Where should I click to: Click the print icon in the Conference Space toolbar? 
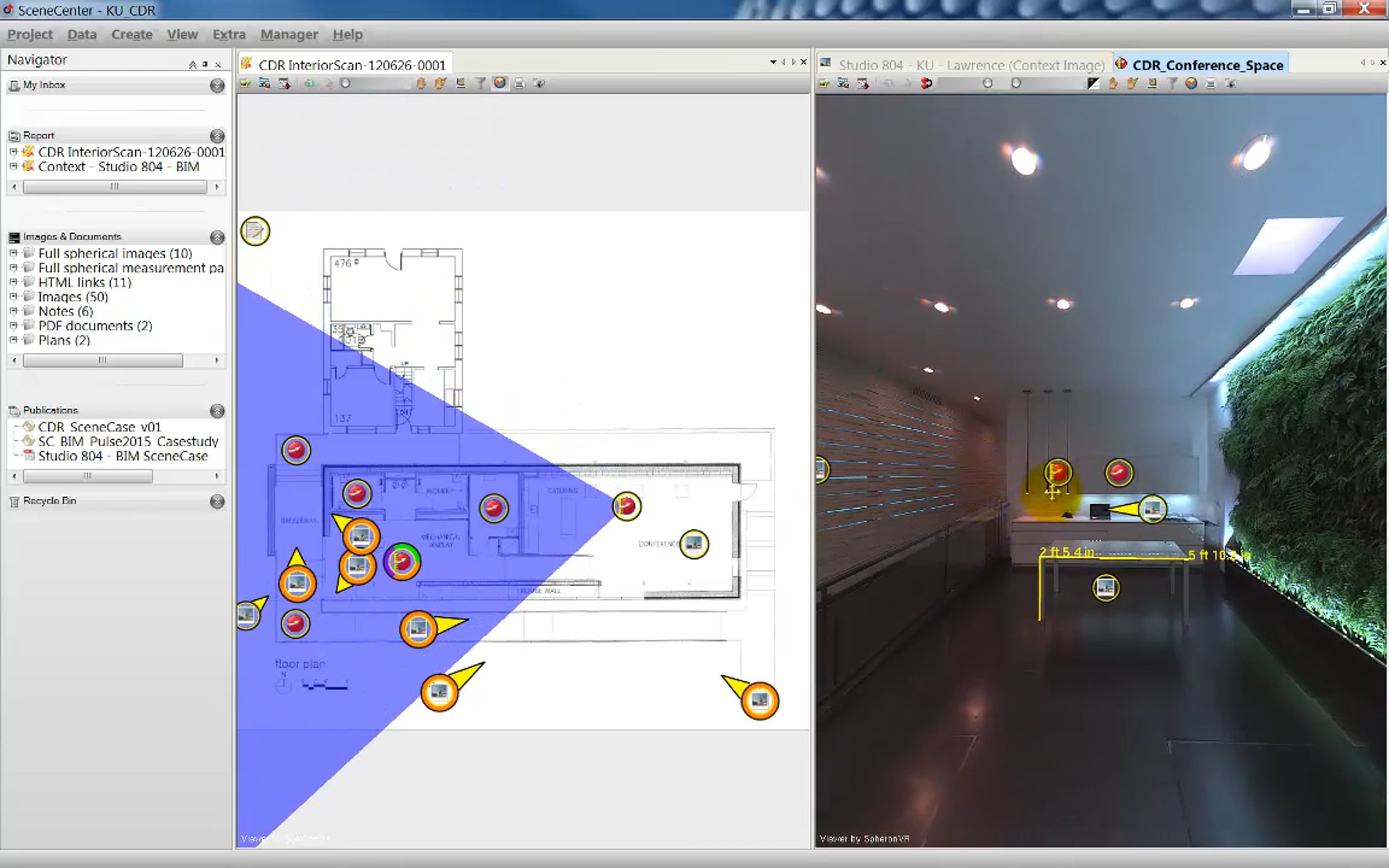pos(1210,83)
